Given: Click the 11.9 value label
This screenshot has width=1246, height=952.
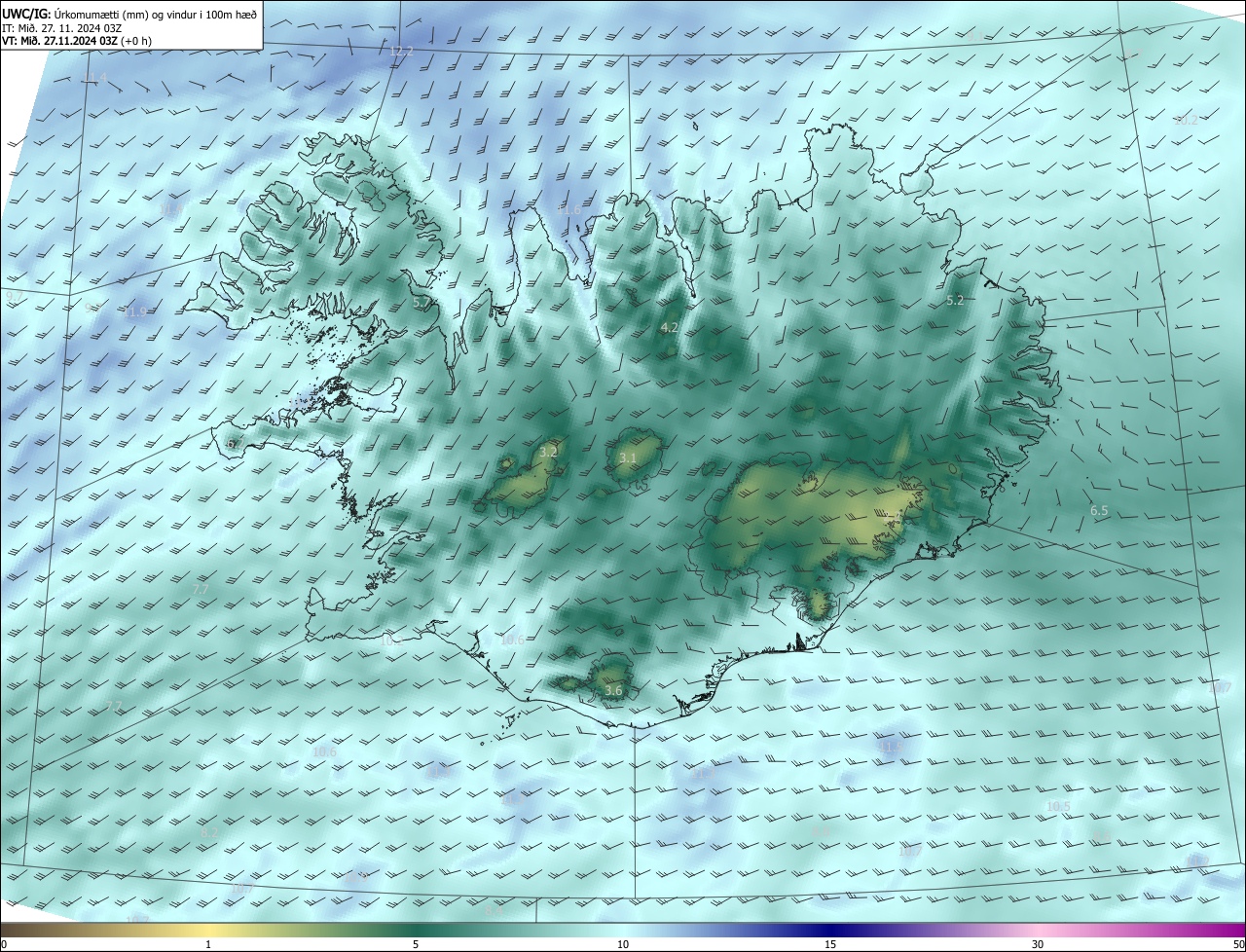Looking at the screenshot, I should [135, 312].
